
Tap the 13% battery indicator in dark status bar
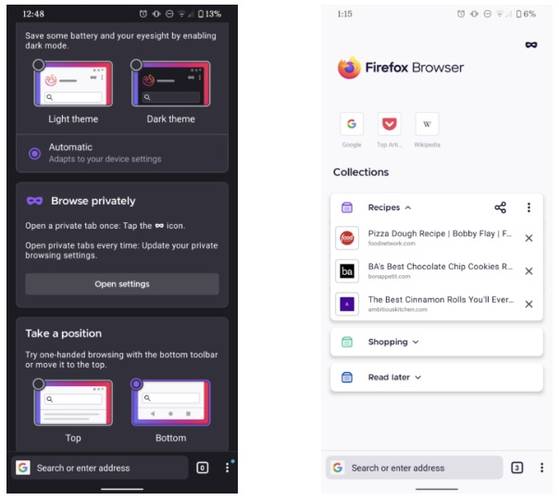tap(210, 14)
